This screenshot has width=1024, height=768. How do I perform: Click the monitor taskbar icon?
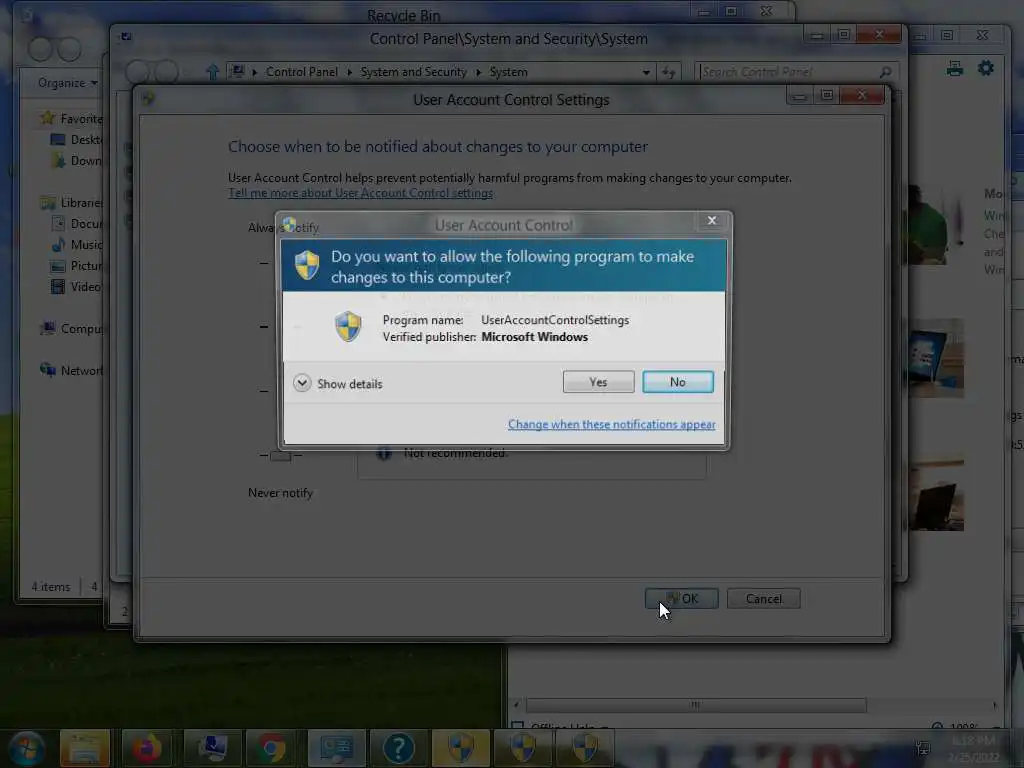point(212,748)
